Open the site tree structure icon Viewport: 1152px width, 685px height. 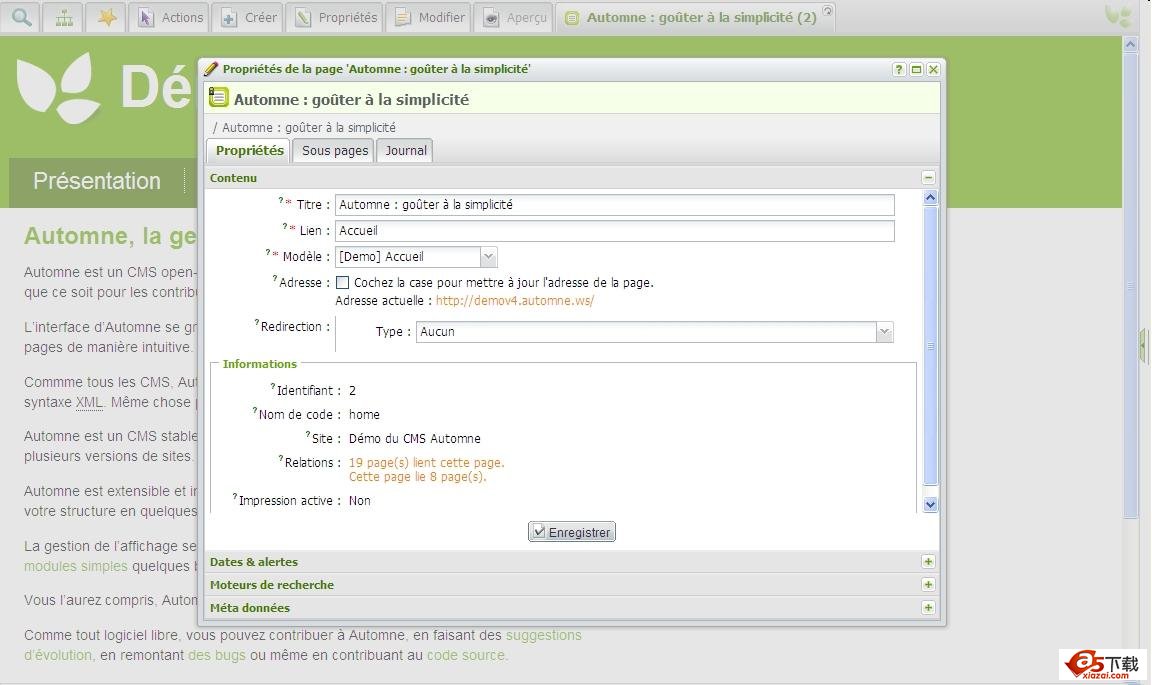pyautogui.click(x=64, y=17)
